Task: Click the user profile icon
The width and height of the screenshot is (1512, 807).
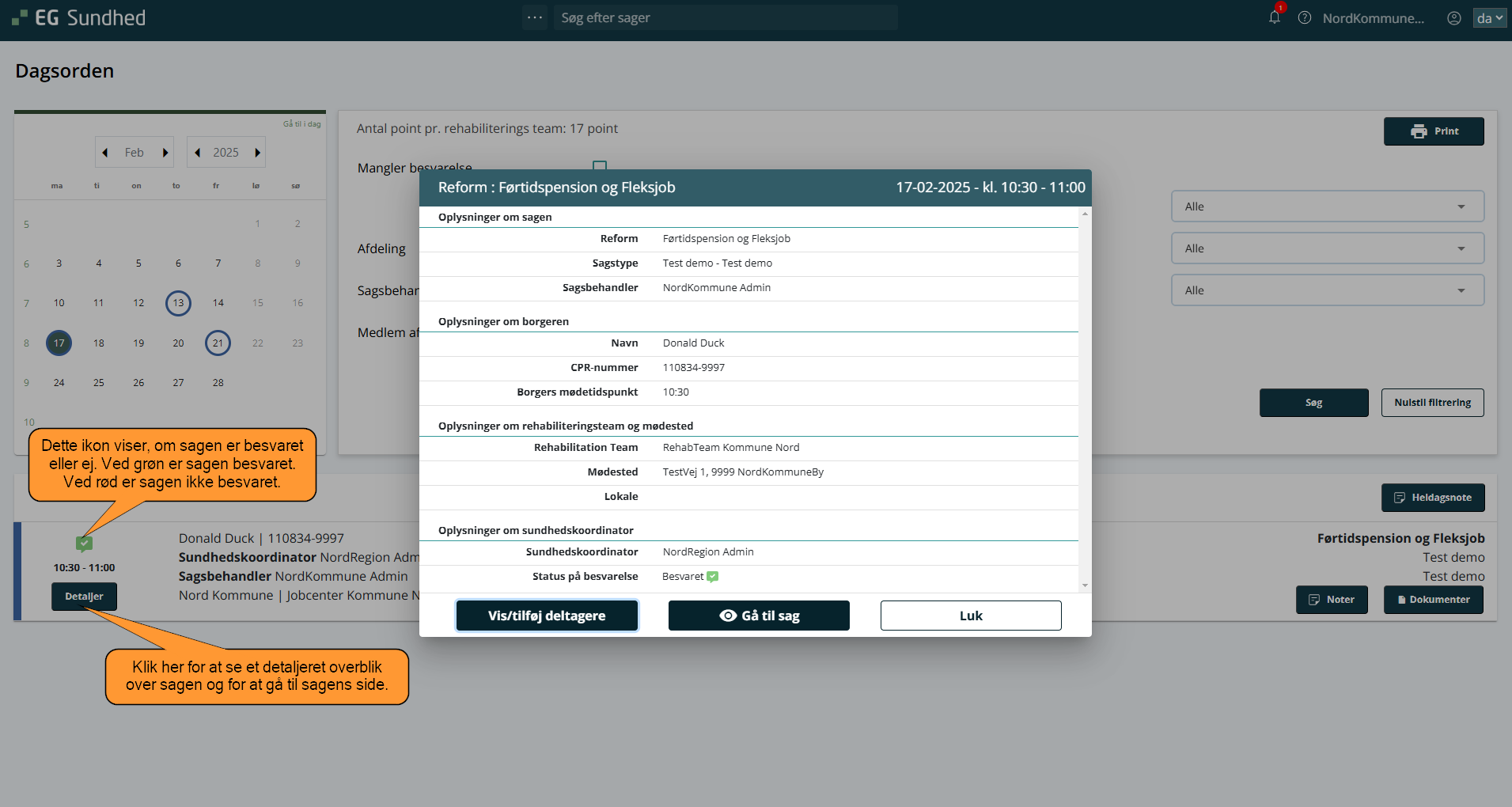Action: 1453,17
